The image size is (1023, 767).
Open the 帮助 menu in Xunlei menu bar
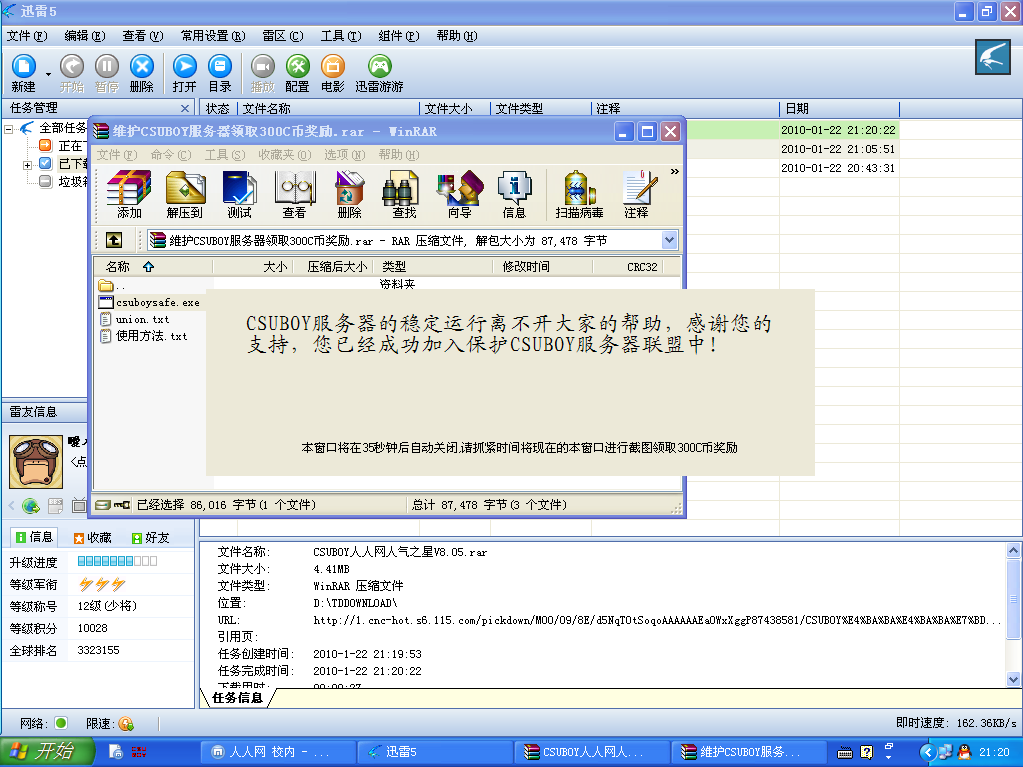pos(457,36)
